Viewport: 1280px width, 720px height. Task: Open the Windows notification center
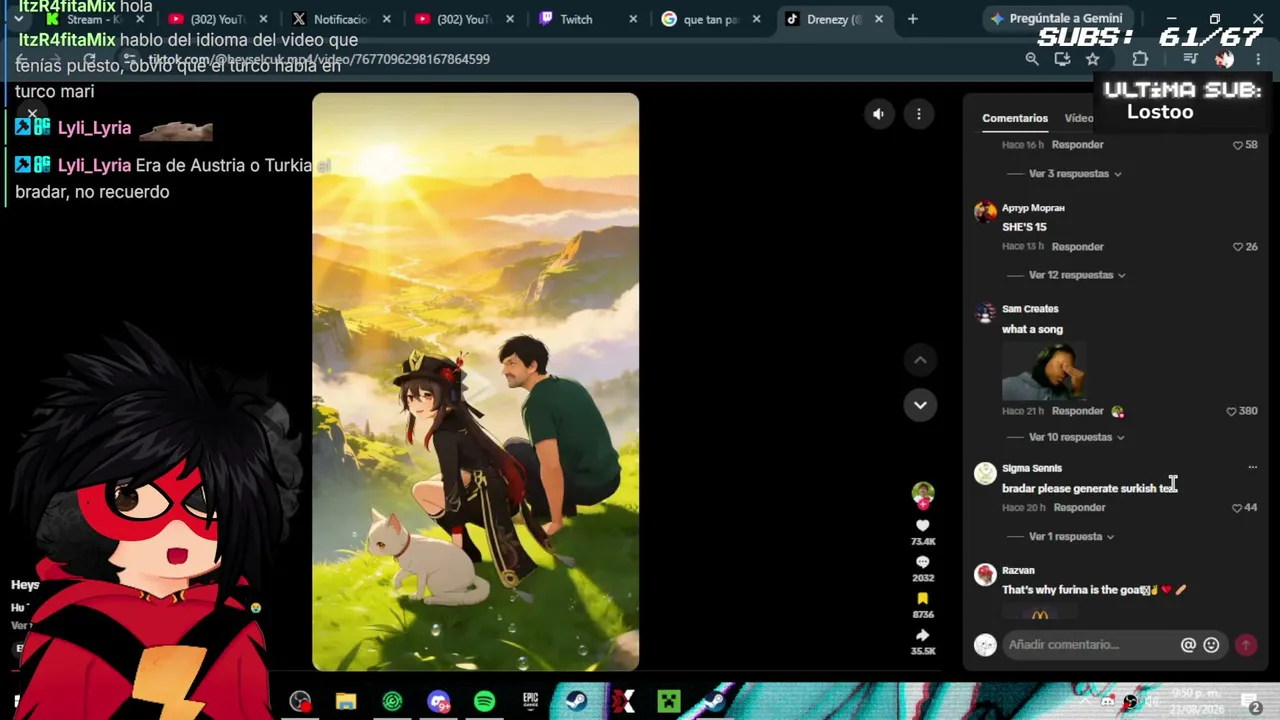tap(1250, 702)
